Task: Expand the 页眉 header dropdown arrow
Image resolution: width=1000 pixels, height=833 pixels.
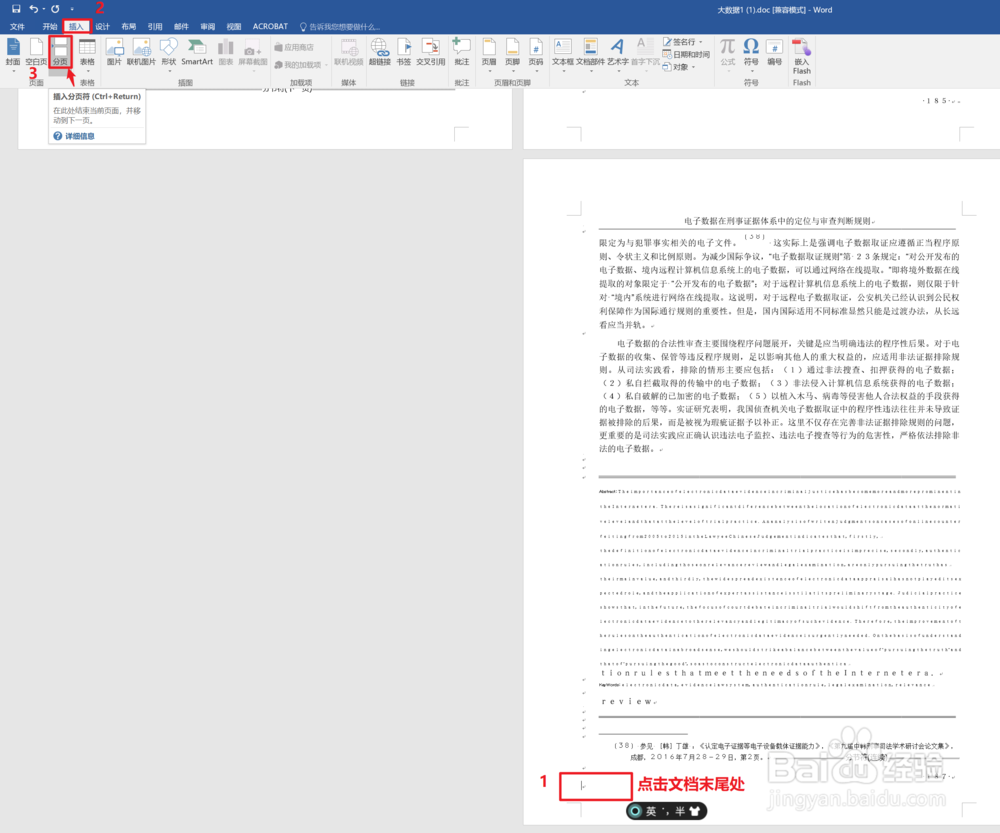Action: pyautogui.click(x=489, y=71)
